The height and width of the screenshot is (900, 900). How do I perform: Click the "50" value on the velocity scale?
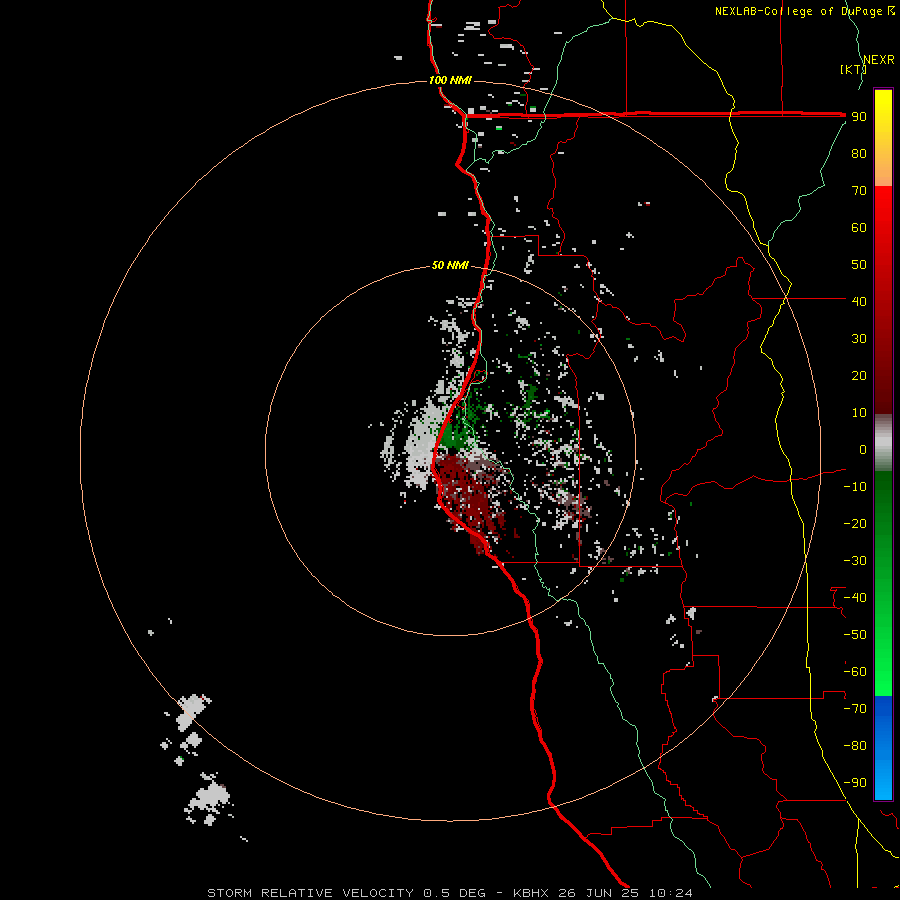coord(859,265)
